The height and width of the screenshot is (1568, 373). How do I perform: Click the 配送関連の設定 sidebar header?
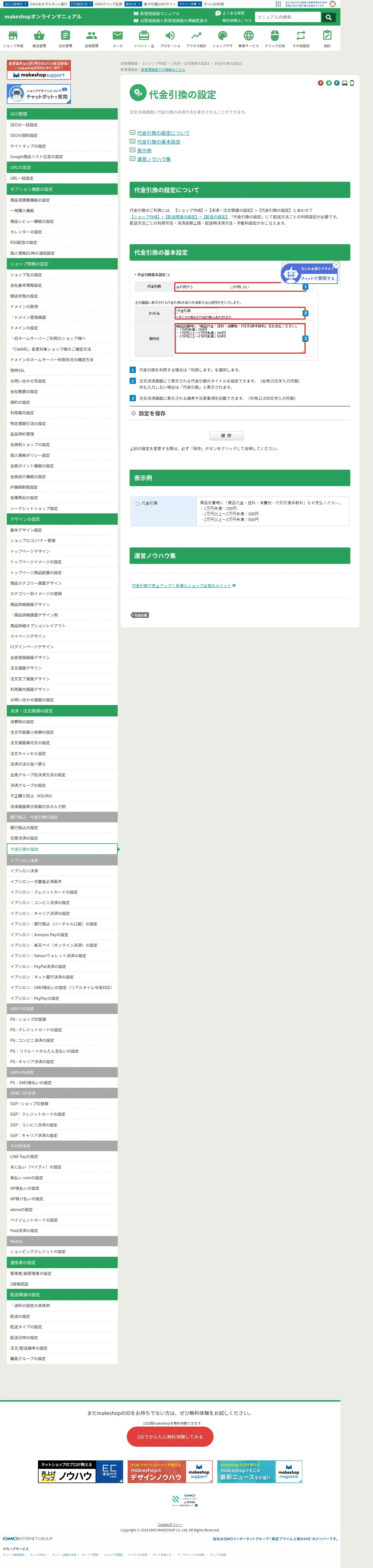point(62,1295)
